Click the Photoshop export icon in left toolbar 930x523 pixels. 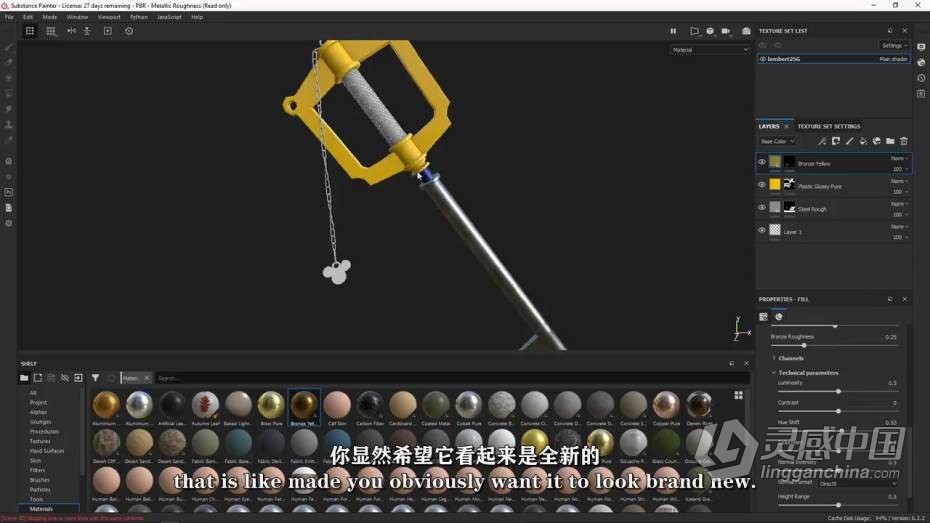(x=9, y=192)
